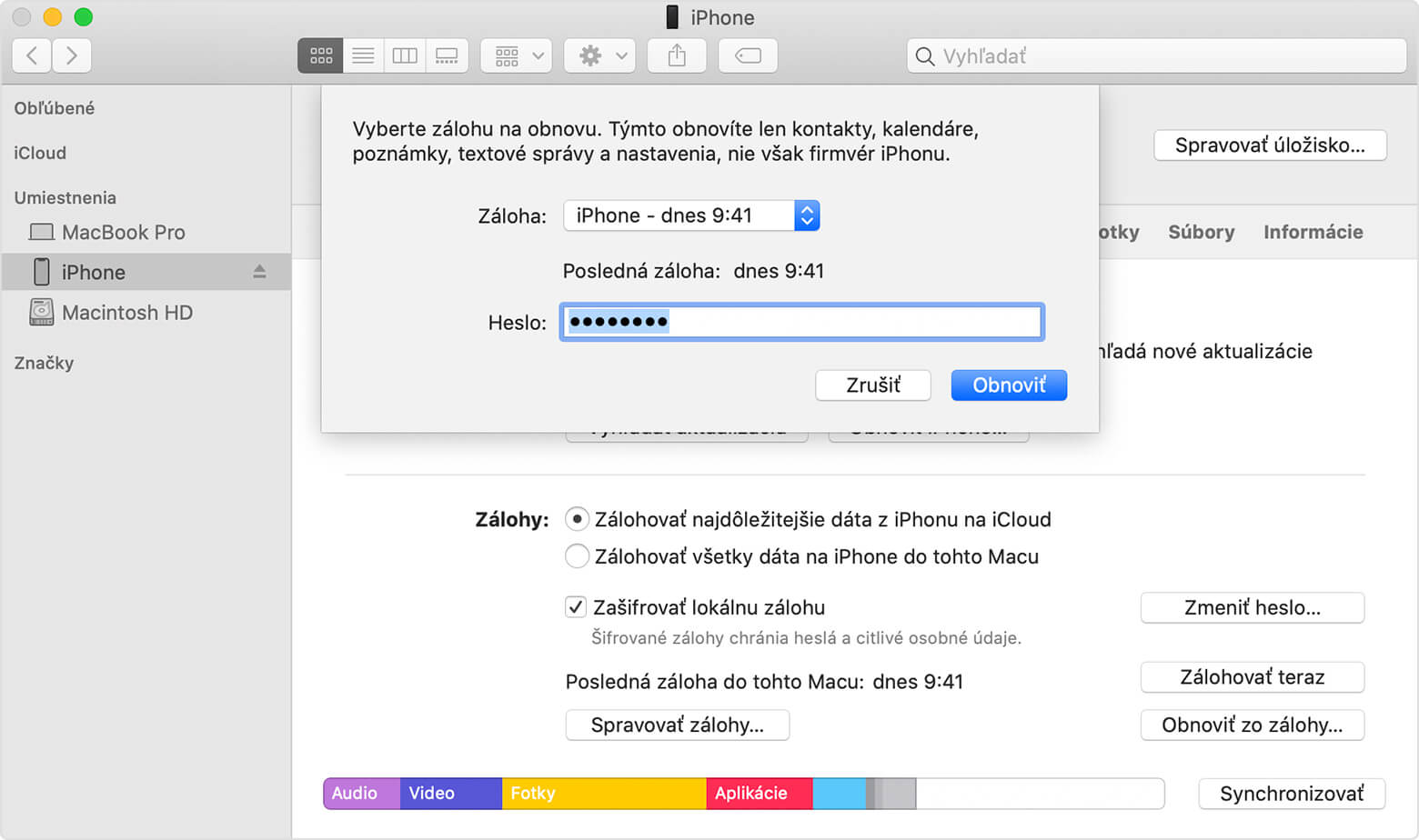Switch Finder to list view
Screen dimensions: 1419x840
(x=363, y=55)
